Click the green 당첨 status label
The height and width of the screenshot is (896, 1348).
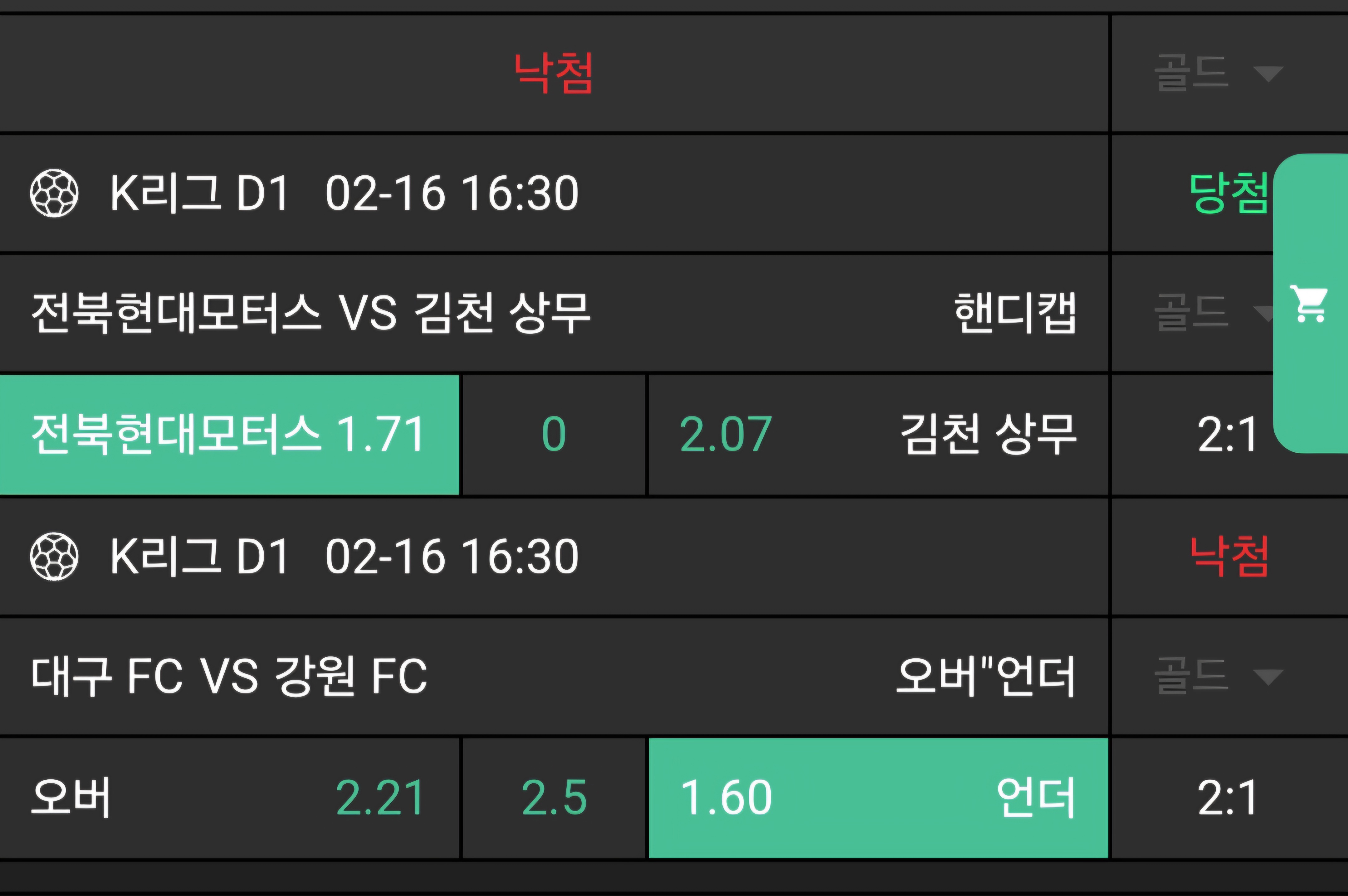tap(1228, 193)
